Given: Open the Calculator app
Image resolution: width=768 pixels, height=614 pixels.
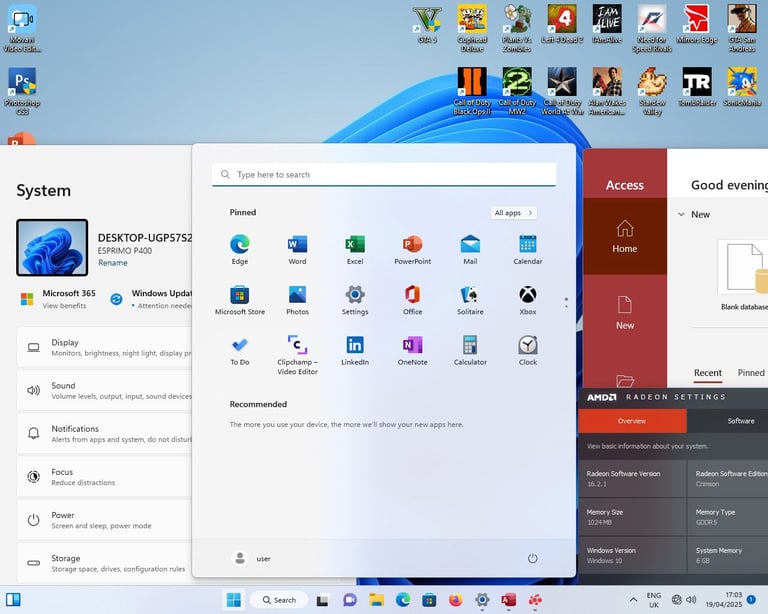Looking at the screenshot, I should click(470, 350).
